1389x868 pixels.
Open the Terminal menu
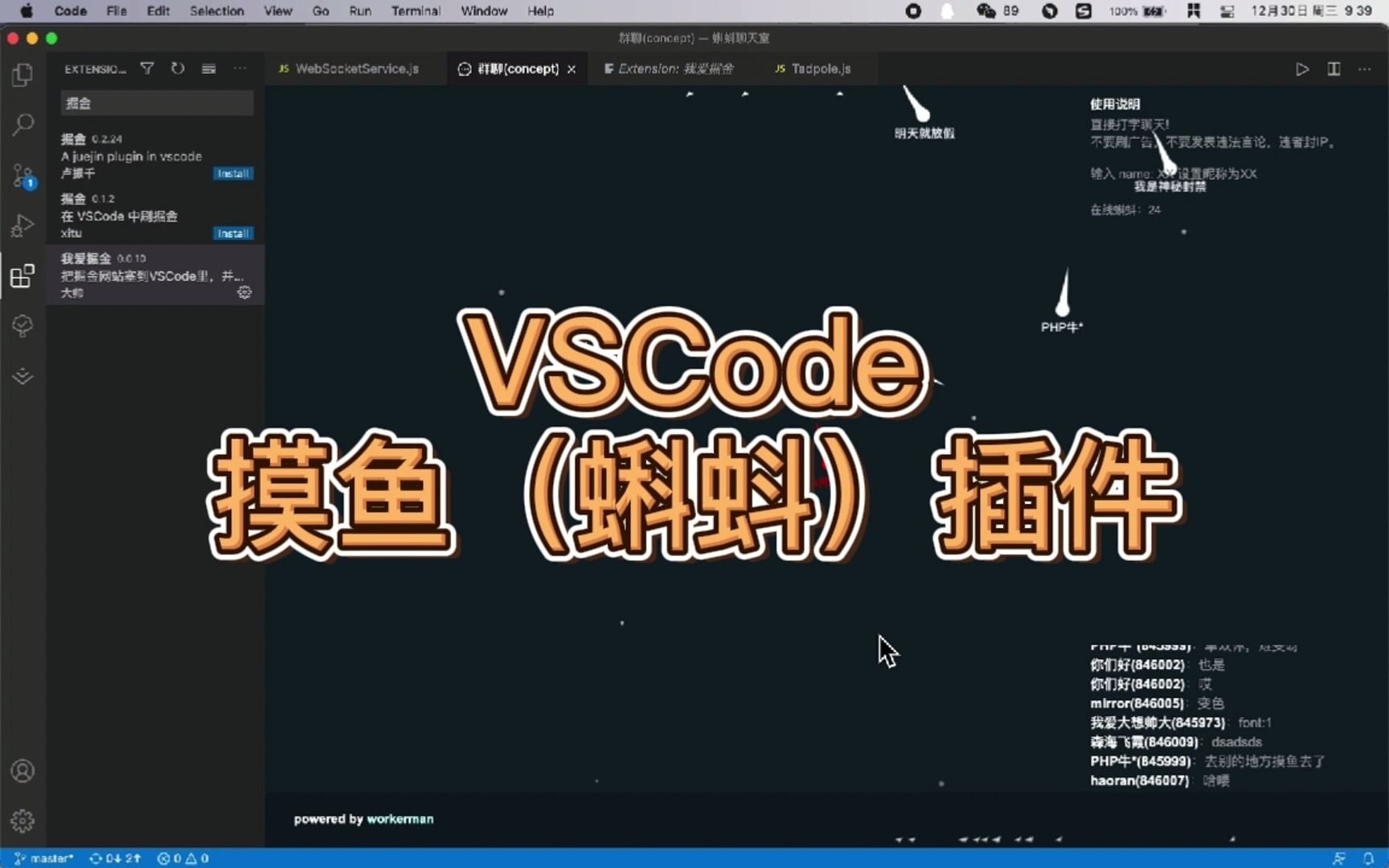point(416,11)
